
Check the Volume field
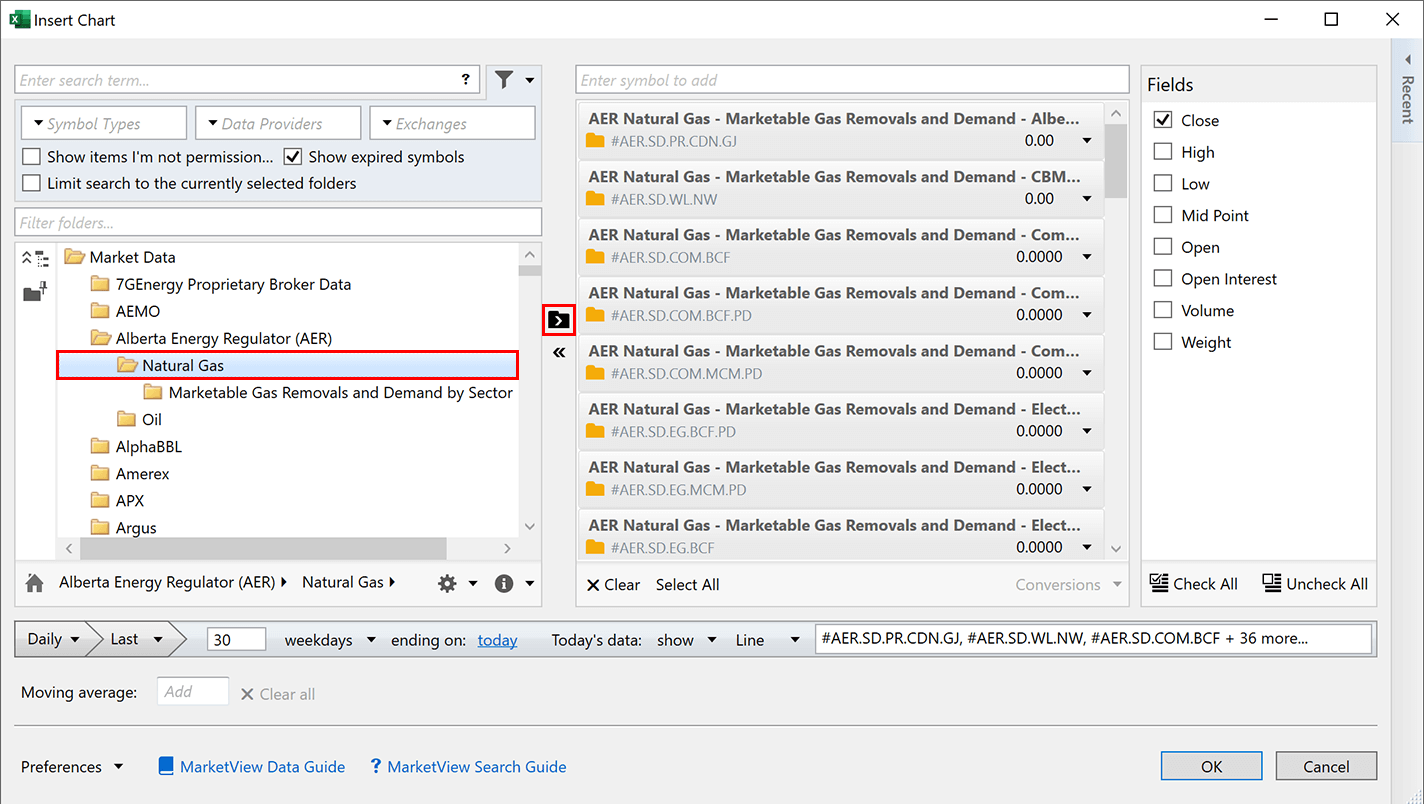pos(1162,311)
